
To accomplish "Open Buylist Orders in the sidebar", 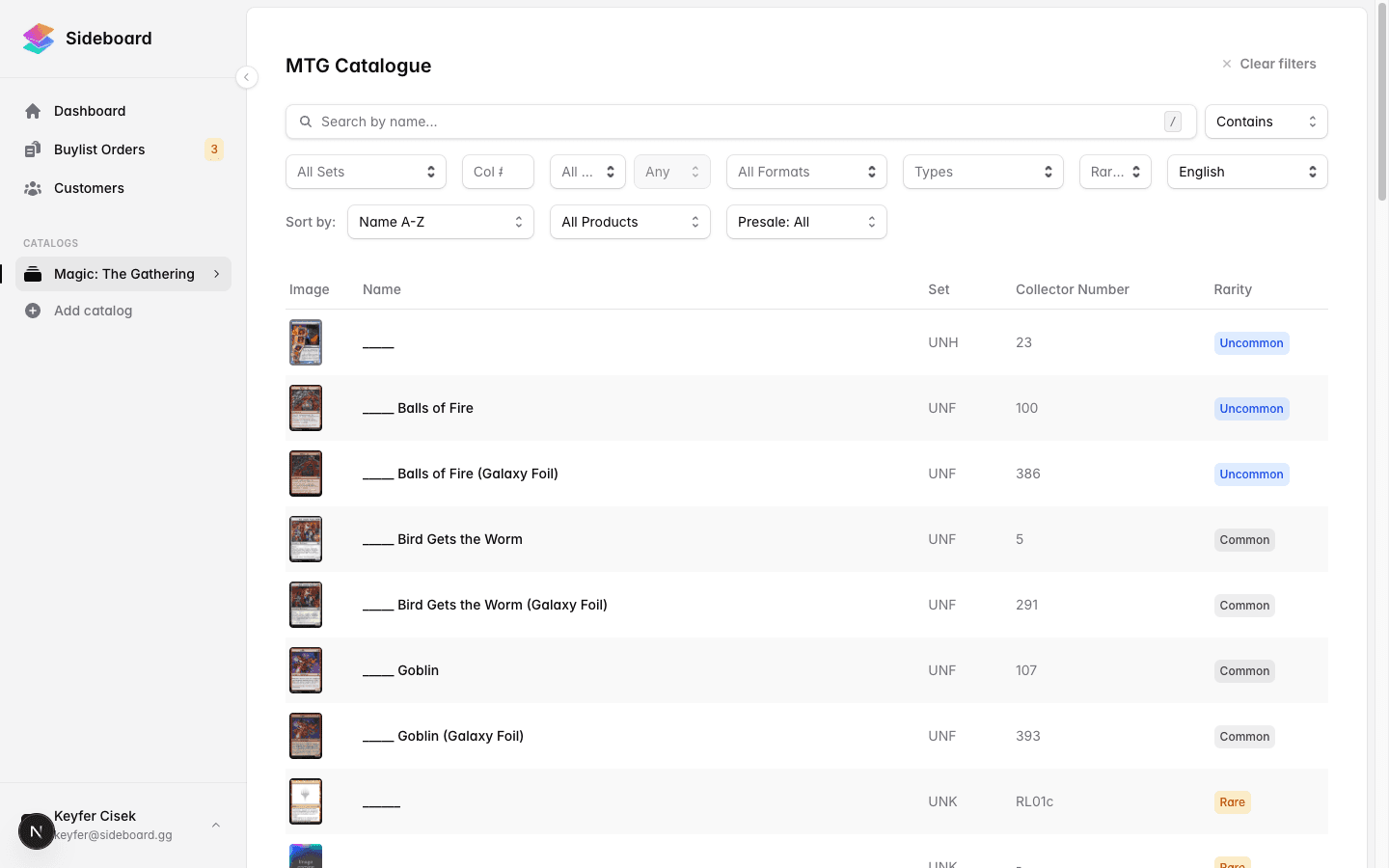I will pos(123,149).
